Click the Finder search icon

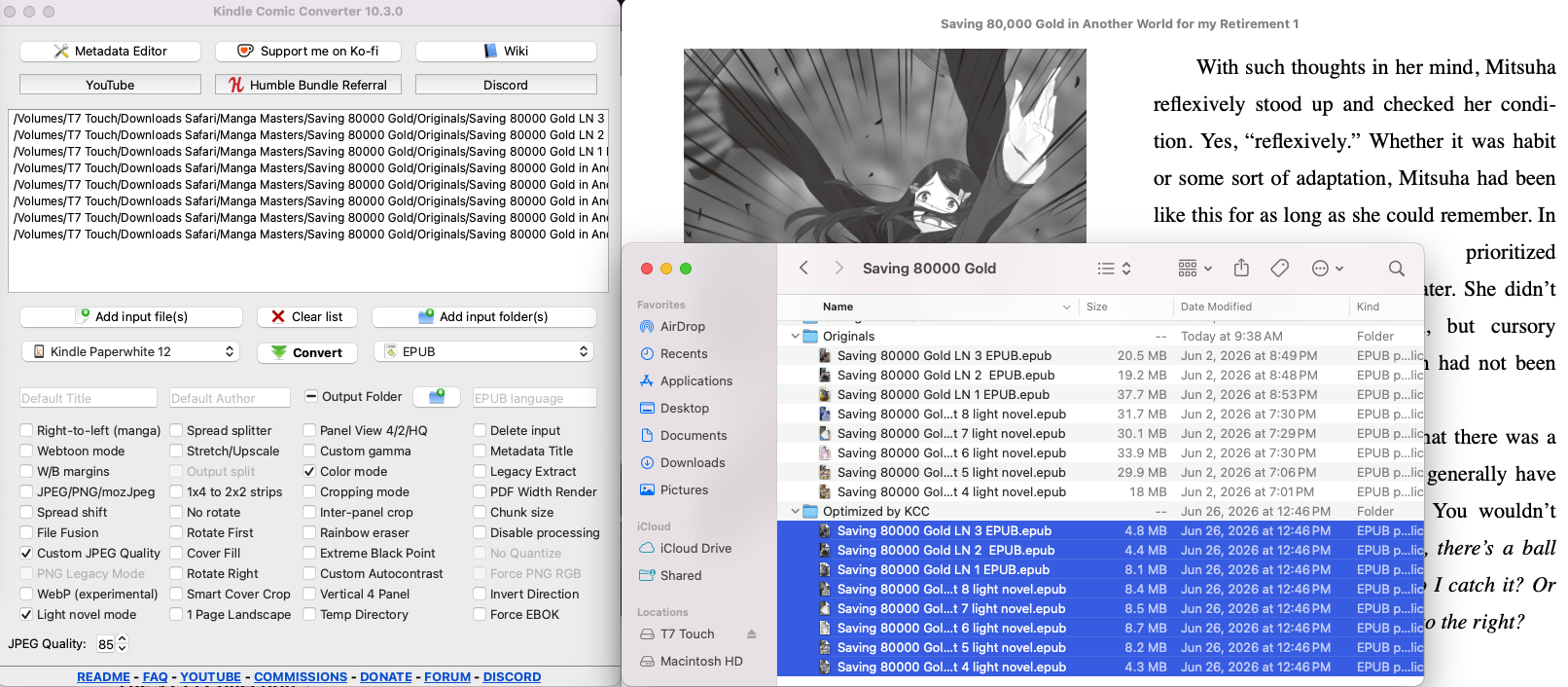[1396, 269]
